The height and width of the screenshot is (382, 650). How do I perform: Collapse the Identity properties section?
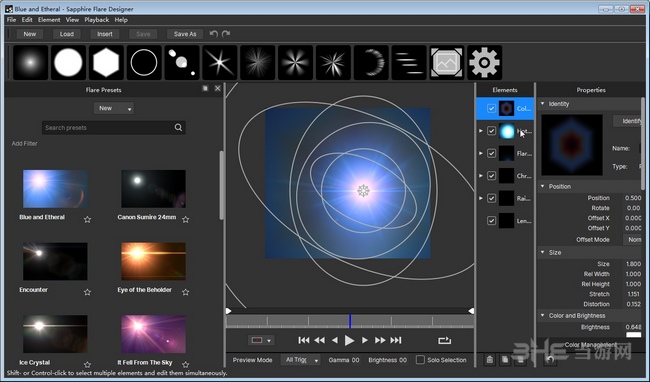(x=543, y=103)
